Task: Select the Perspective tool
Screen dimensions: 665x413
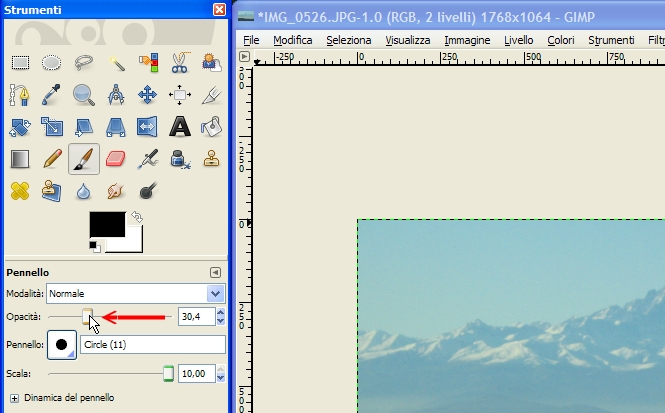Action: tap(116, 127)
